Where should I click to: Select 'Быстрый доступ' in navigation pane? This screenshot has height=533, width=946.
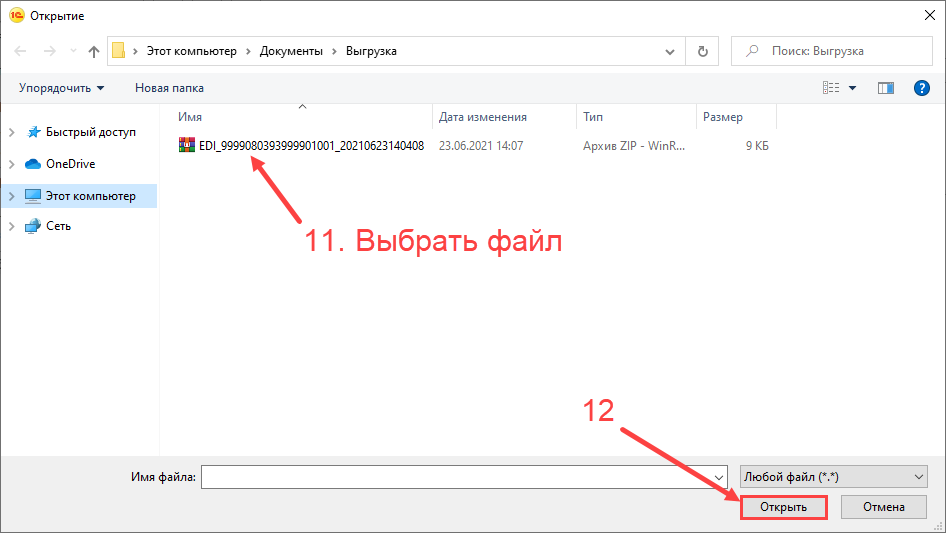click(x=90, y=132)
